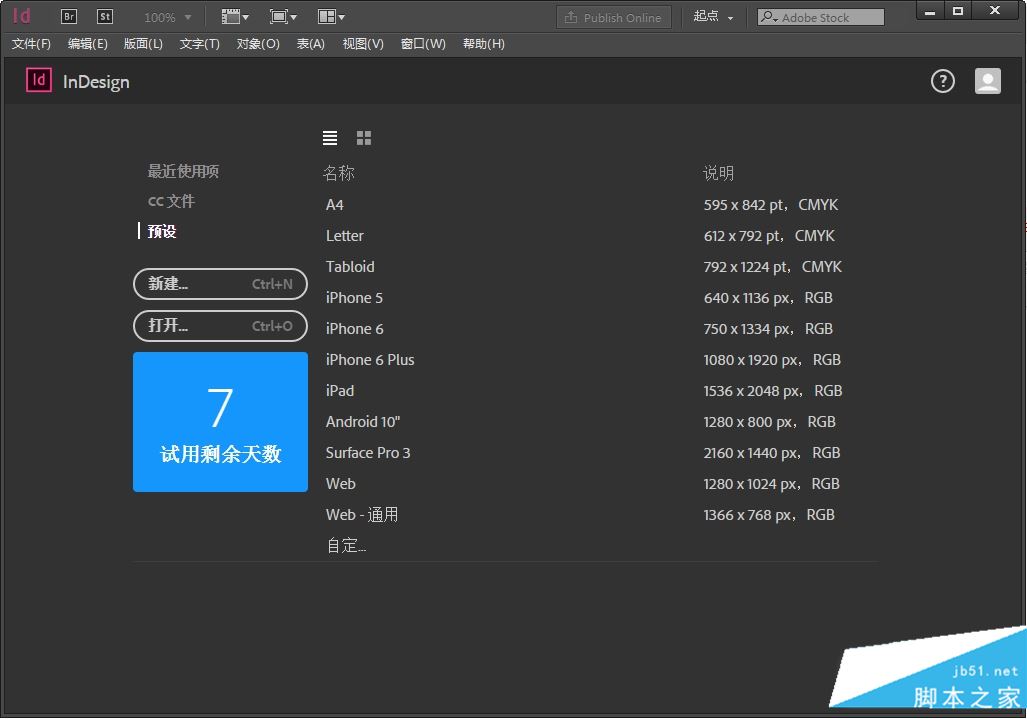Click the 打开... button
This screenshot has width=1027, height=719.
coord(220,325)
